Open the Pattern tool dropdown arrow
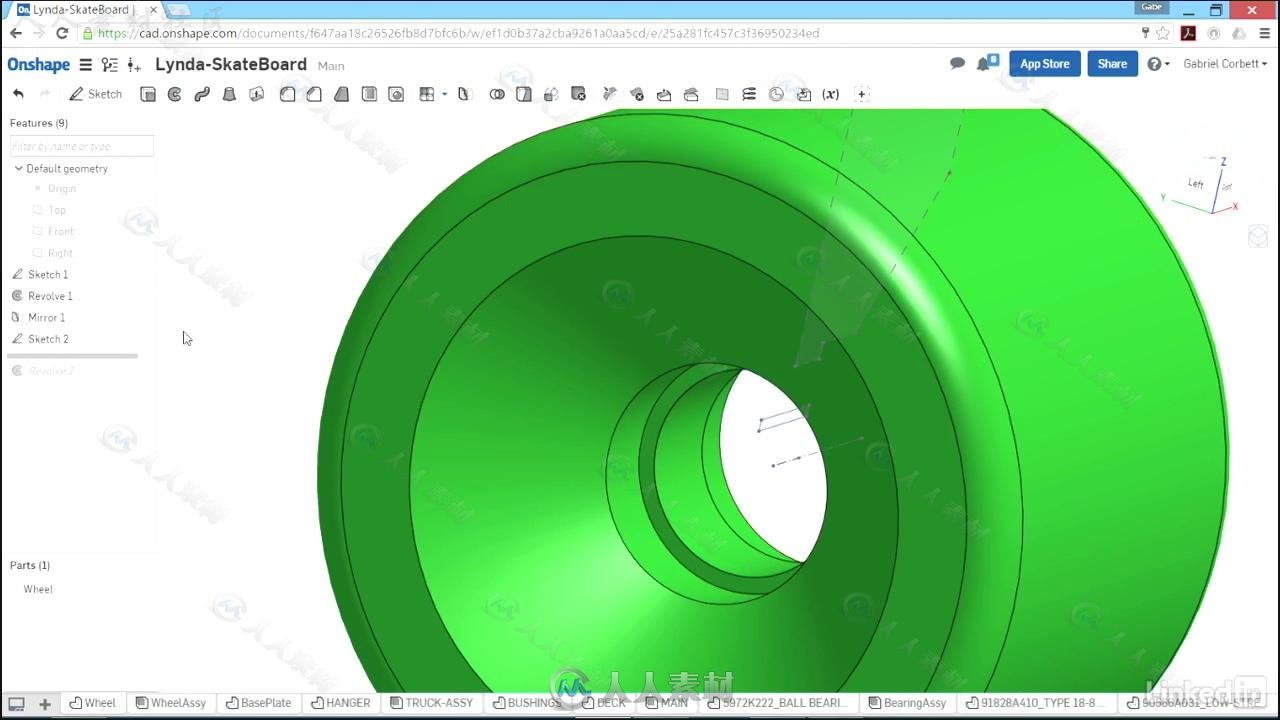Viewport: 1280px width, 720px height. pyautogui.click(x=444, y=94)
